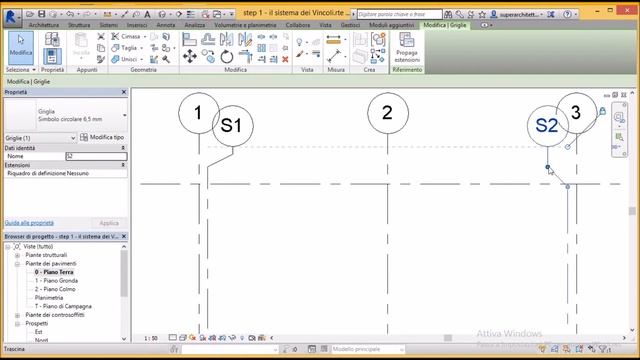Select the Offset tool in Modifica panel
This screenshot has height=360, width=640.
tap(208, 40)
